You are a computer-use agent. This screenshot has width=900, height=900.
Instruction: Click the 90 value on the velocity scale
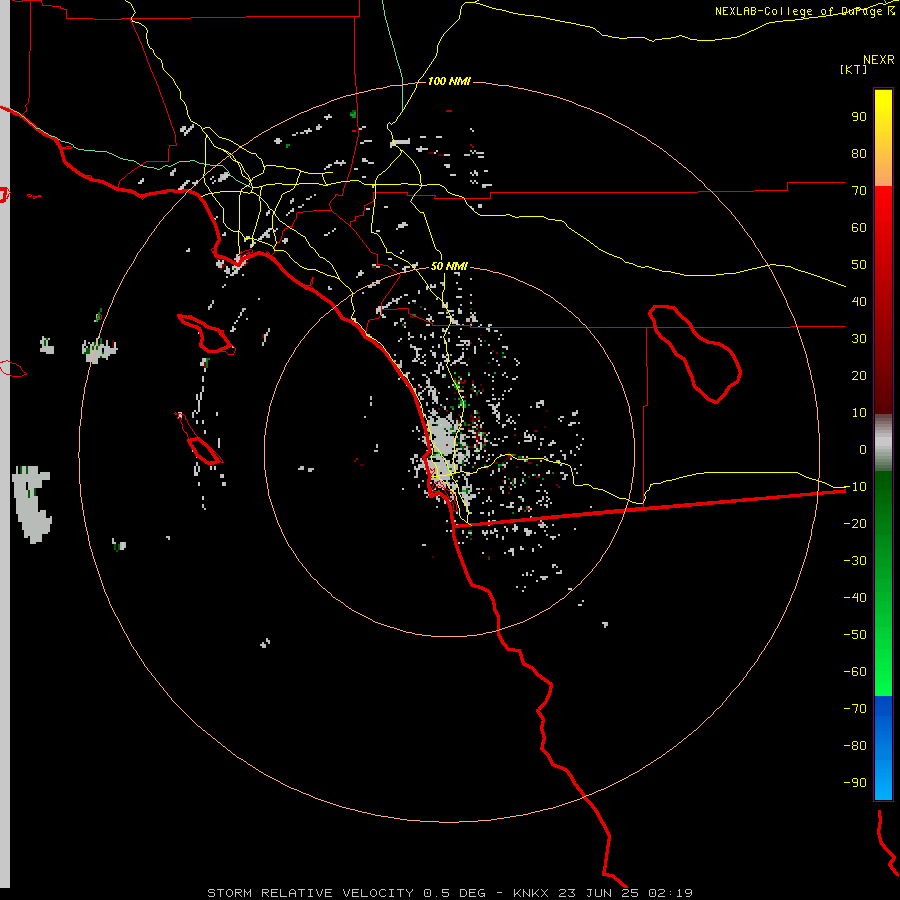(859, 117)
